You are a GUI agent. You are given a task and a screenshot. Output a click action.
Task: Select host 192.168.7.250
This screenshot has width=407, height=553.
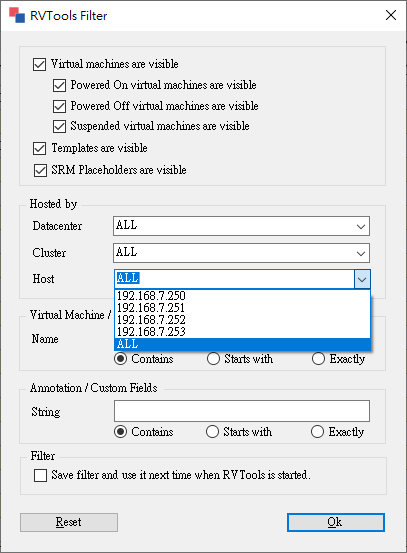coord(242,296)
